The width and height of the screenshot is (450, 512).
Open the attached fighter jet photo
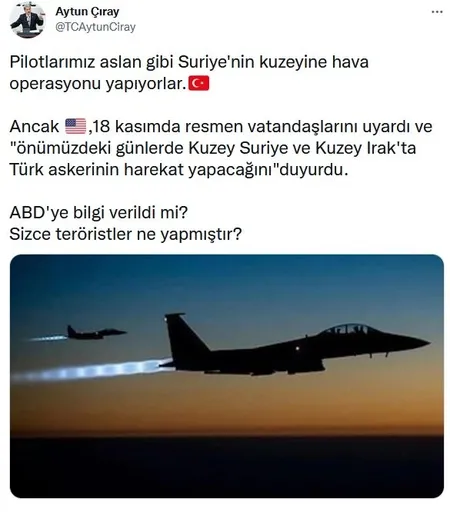[x=227, y=376]
